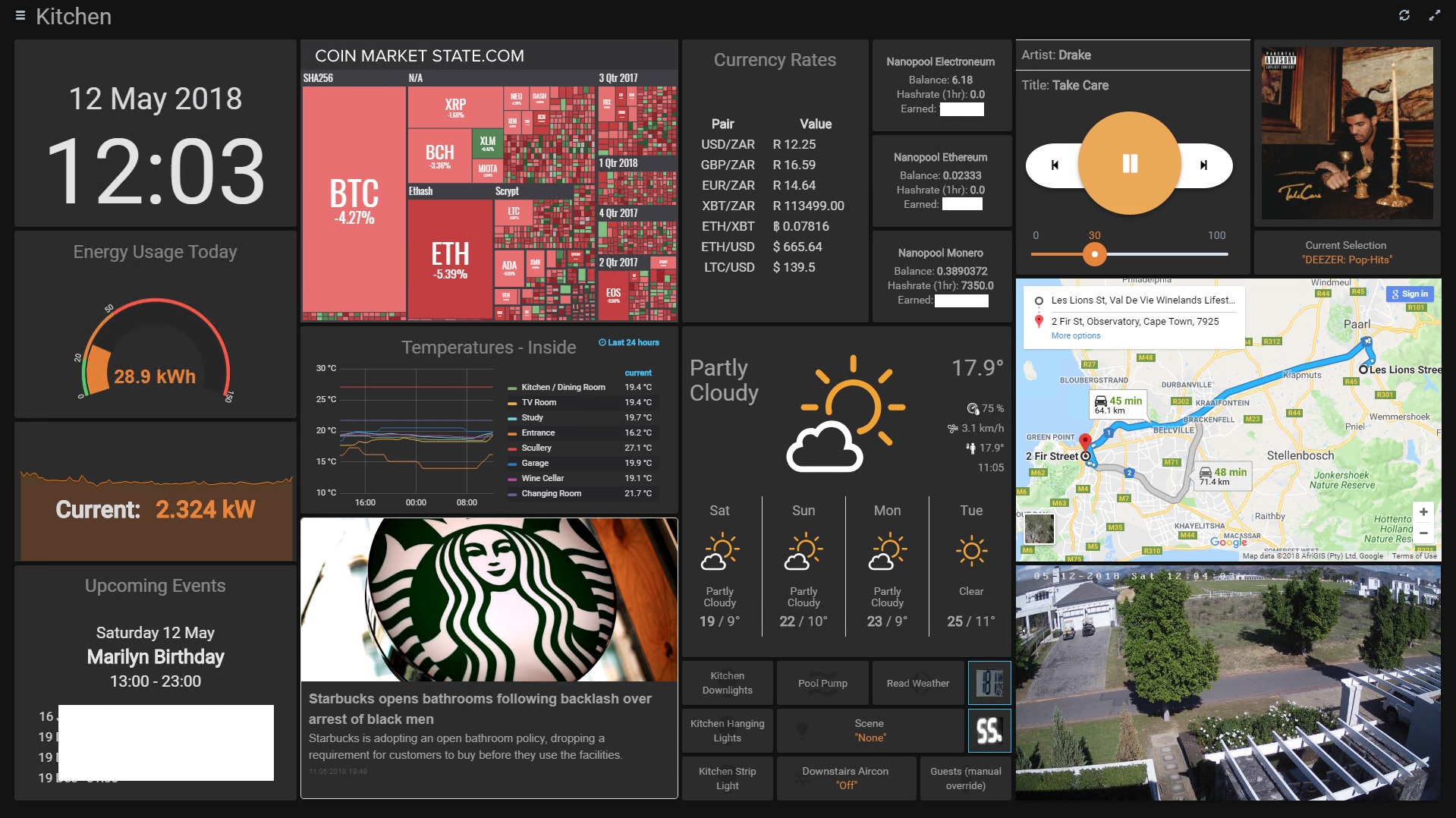
Task: Open the white-digit display image tile beside Scene
Action: click(990, 731)
